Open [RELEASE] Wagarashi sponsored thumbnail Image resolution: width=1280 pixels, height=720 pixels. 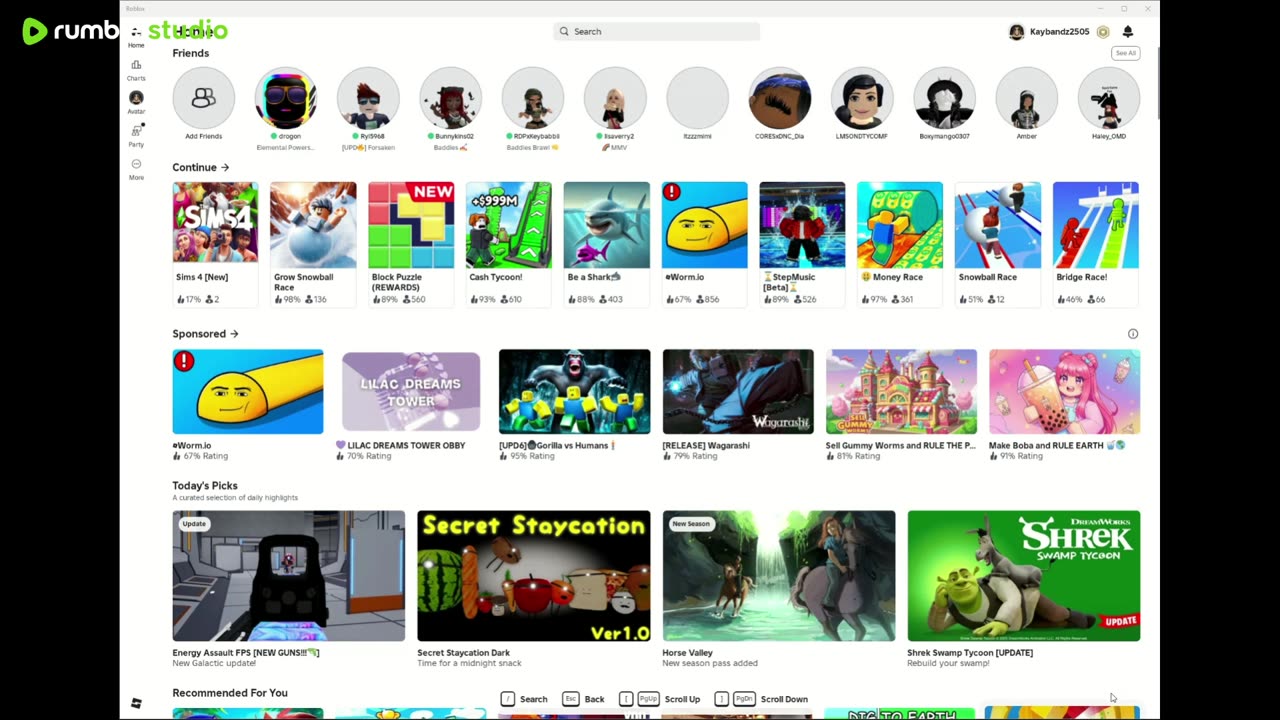[x=738, y=391]
